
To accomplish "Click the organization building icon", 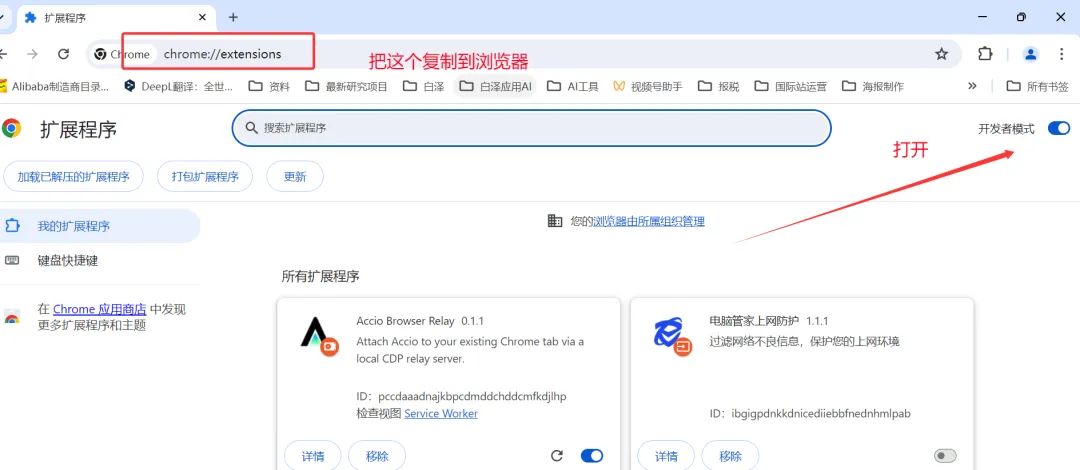I will (x=554, y=221).
